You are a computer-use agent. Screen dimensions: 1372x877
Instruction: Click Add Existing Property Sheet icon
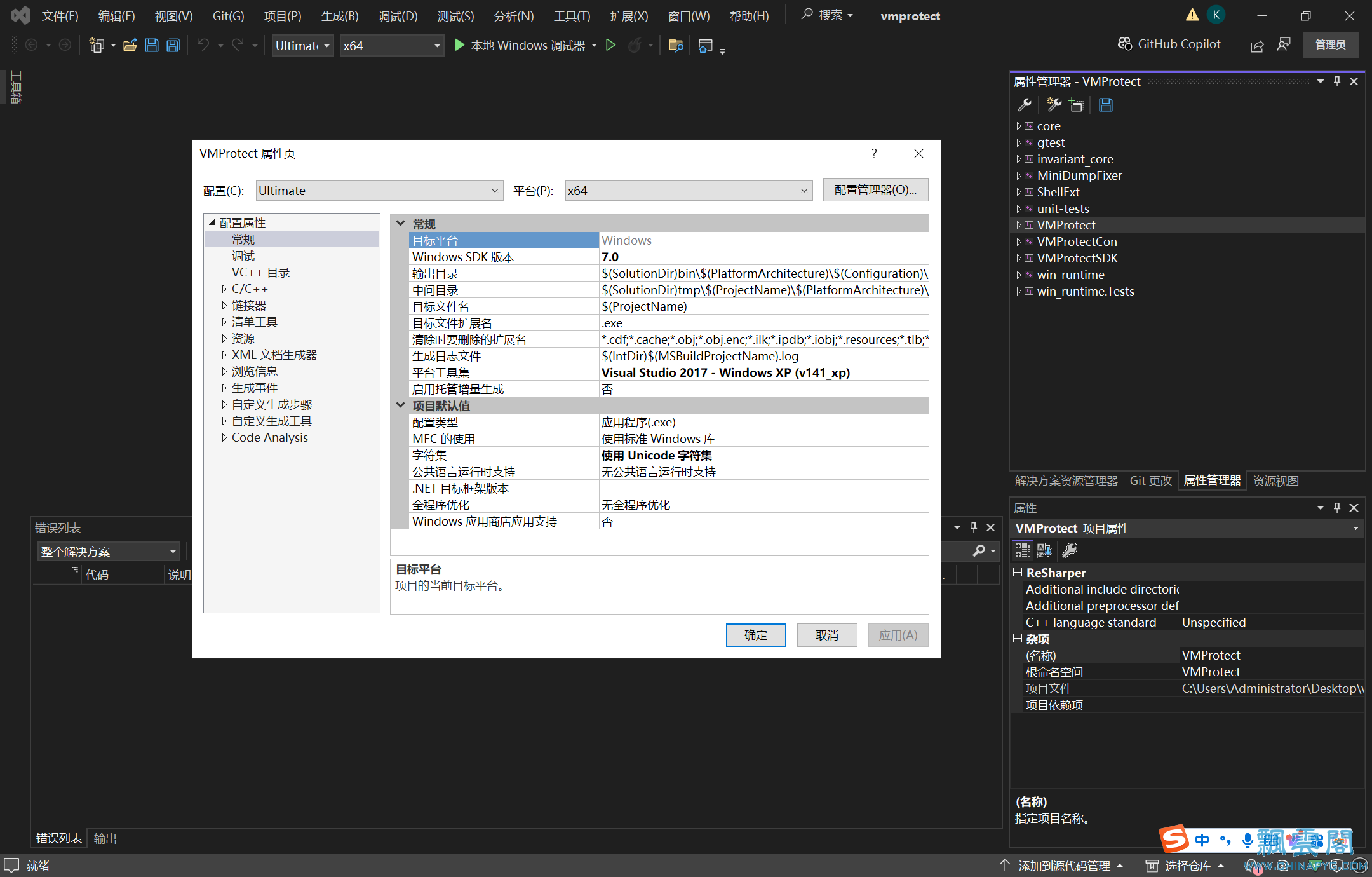(x=1076, y=105)
